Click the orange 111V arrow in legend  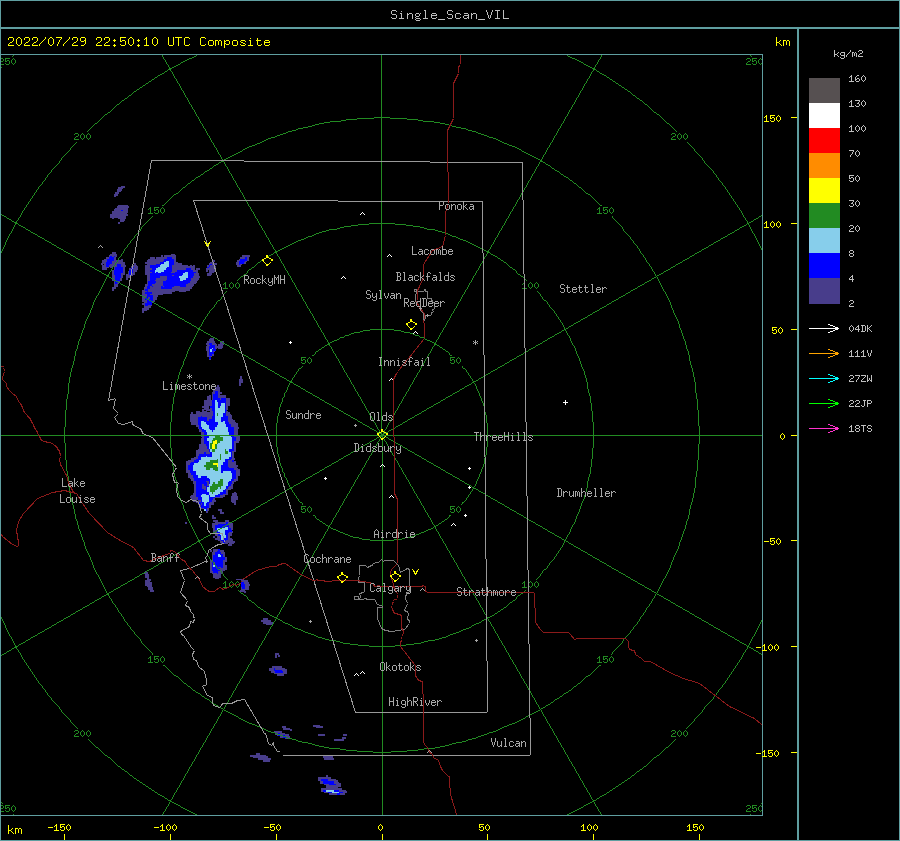824,354
